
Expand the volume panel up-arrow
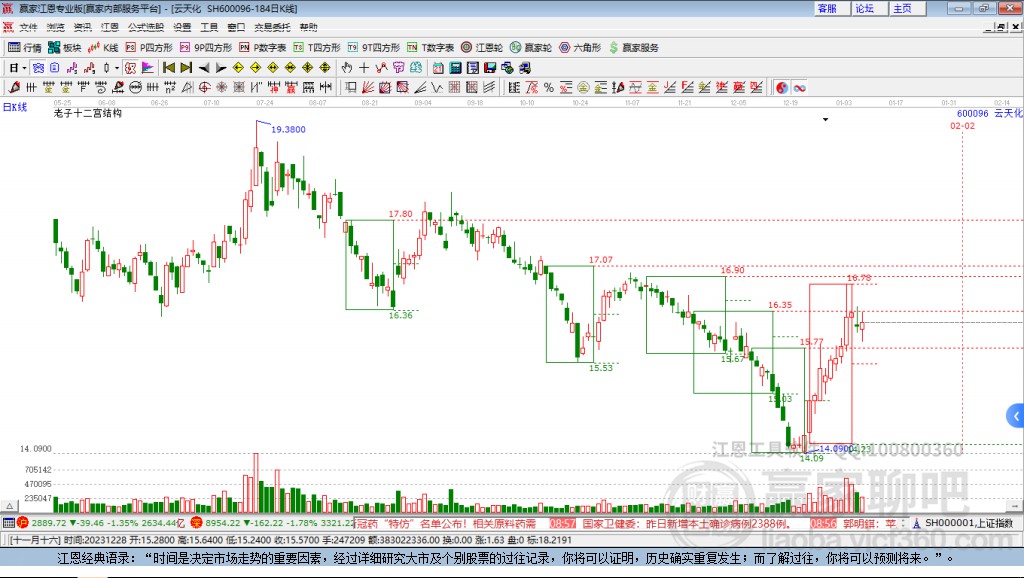[9, 506]
